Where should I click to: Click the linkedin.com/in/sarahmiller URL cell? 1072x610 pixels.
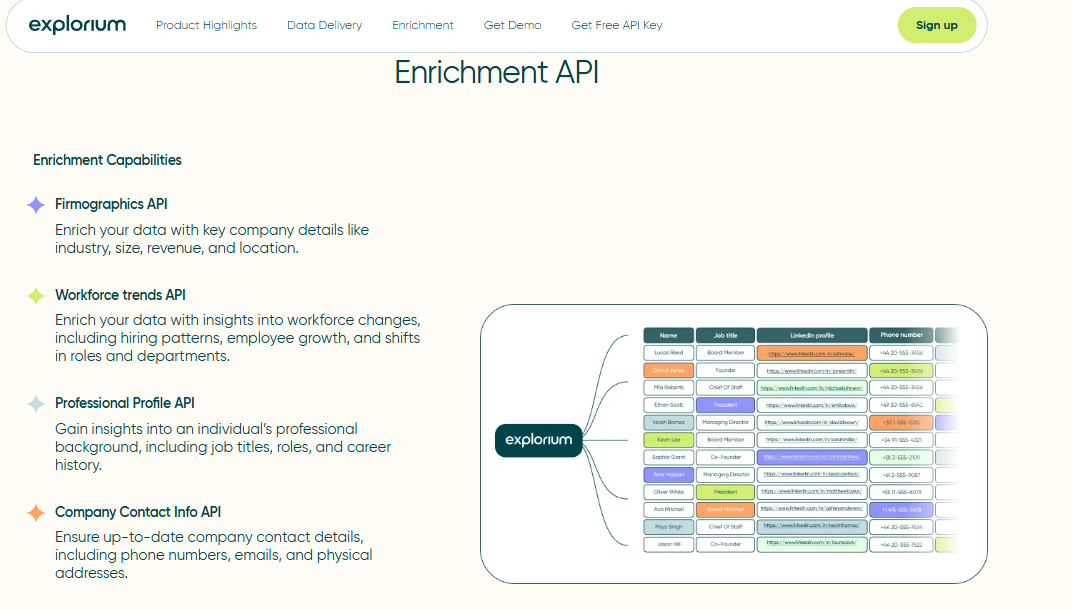[x=812, y=440]
